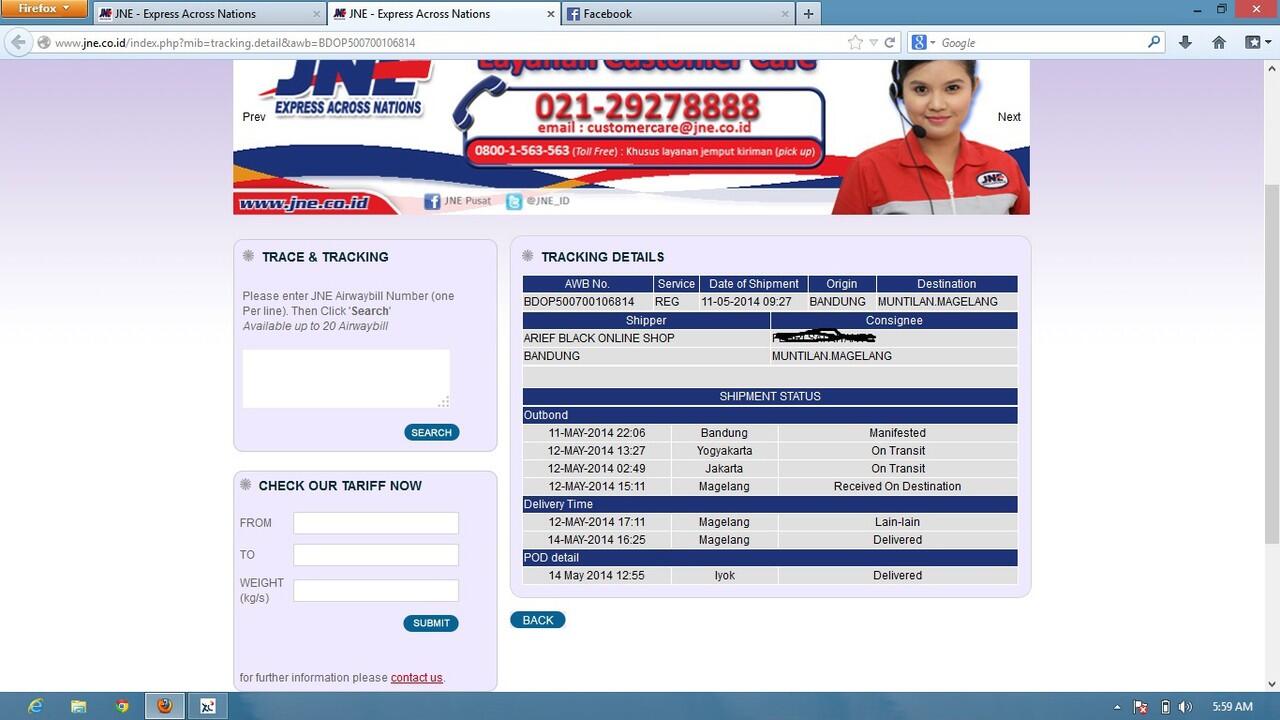This screenshot has height=720, width=1280.
Task: Open the volume tray icon
Action: point(1187,707)
